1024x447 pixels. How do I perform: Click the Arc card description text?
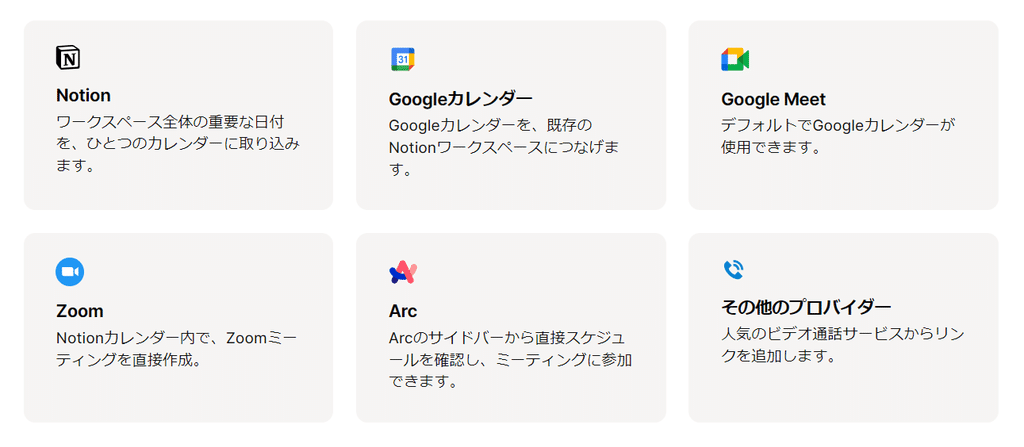510,359
